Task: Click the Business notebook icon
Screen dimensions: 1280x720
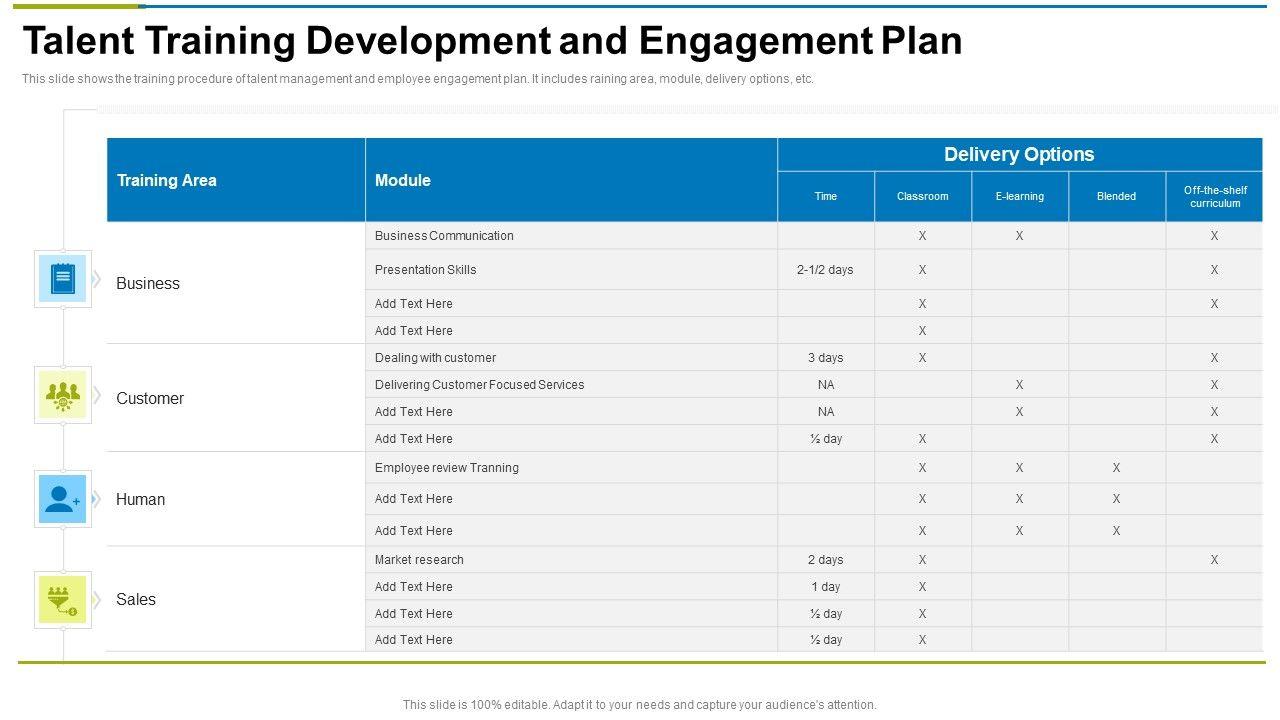Action: [x=63, y=279]
